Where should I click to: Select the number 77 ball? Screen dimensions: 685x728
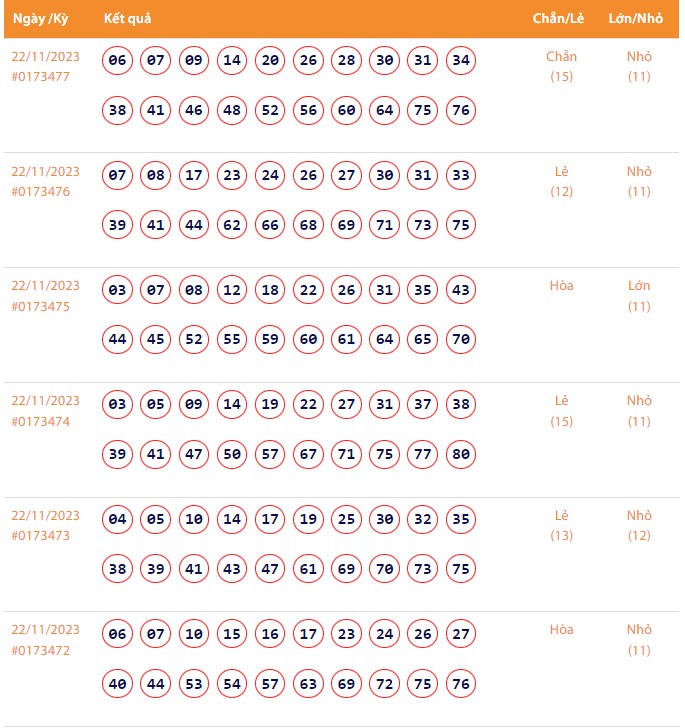click(x=423, y=454)
